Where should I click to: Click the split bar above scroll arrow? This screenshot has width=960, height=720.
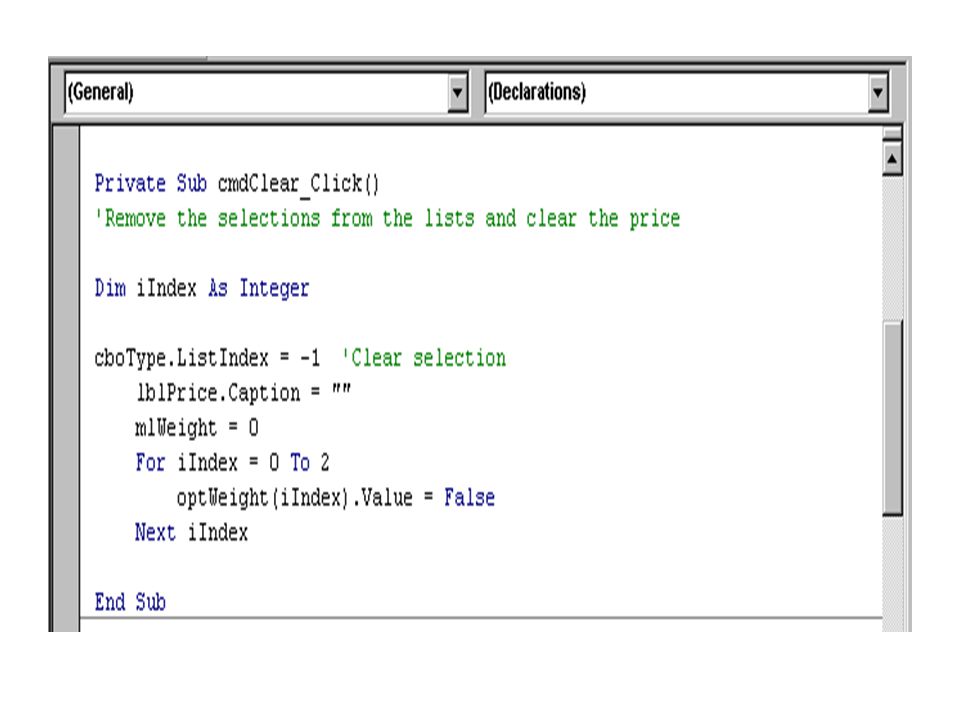(x=892, y=134)
